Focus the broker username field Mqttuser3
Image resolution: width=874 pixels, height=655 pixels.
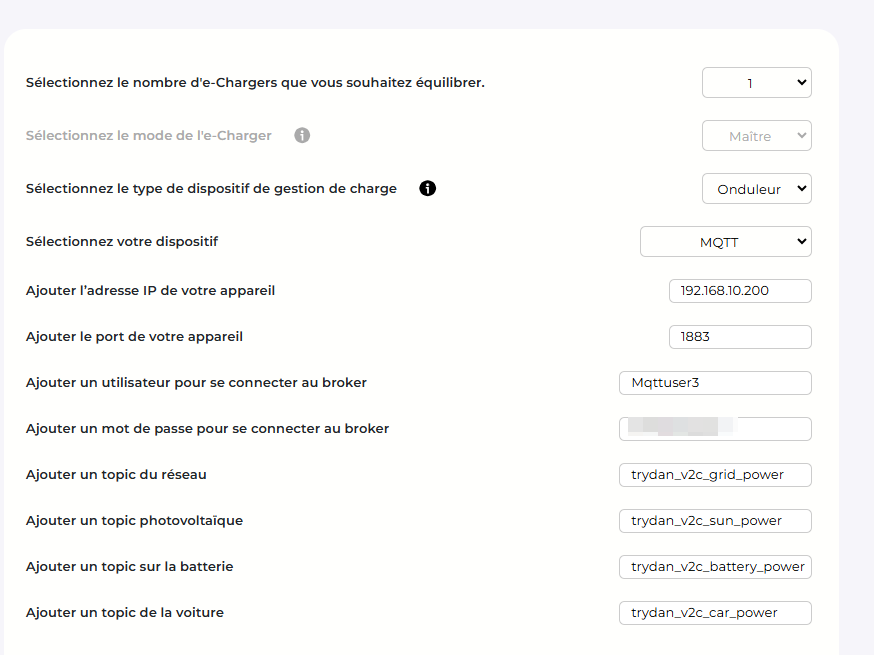pos(715,383)
